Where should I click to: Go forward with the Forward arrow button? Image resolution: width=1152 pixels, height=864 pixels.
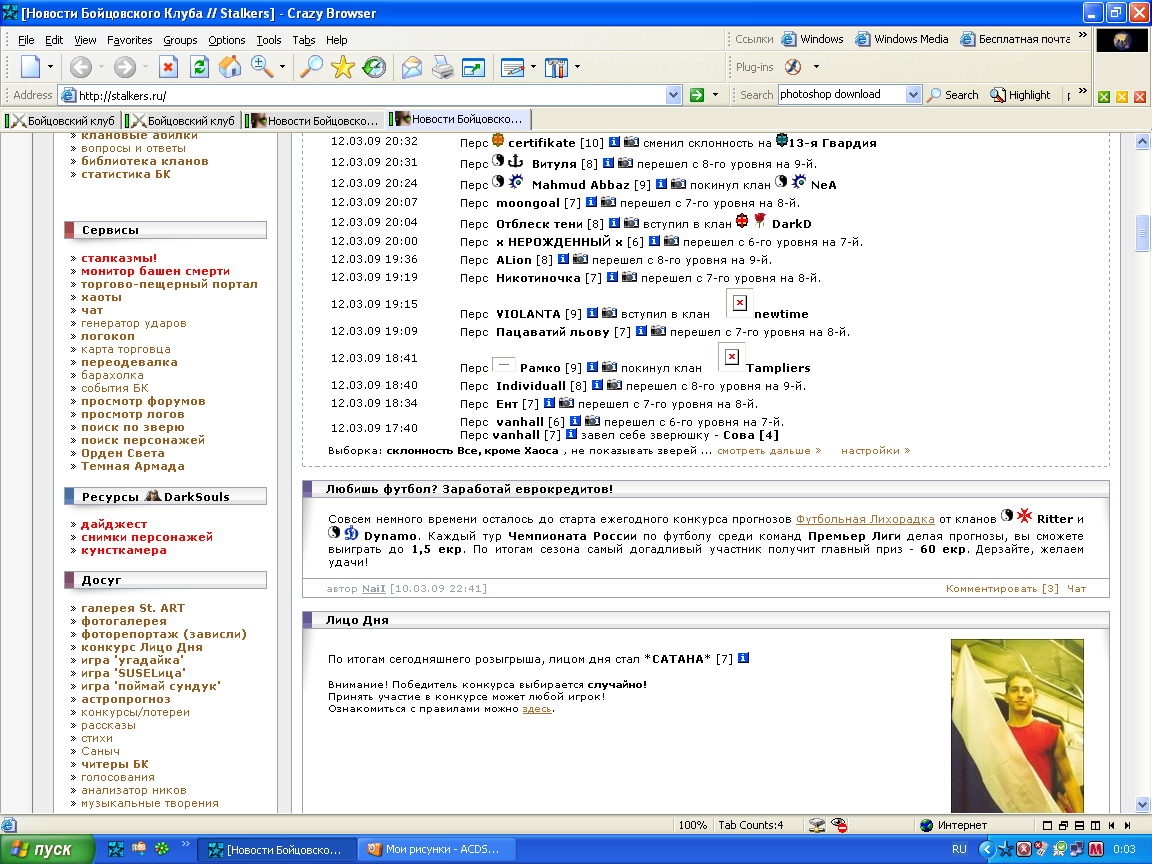tap(125, 68)
